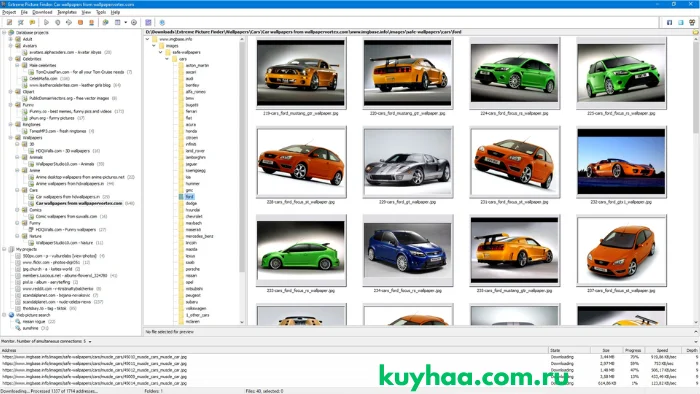
Task: Open the File menu
Action: [24, 12]
